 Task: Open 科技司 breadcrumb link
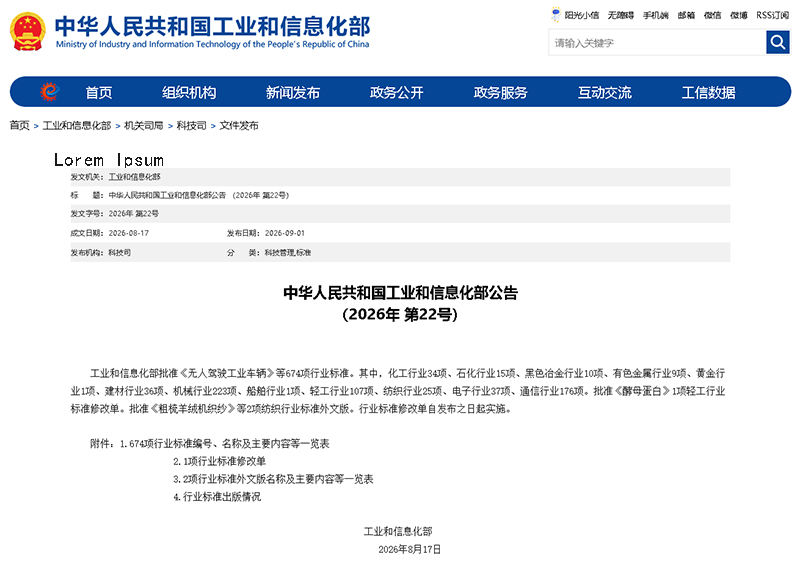pos(191,126)
